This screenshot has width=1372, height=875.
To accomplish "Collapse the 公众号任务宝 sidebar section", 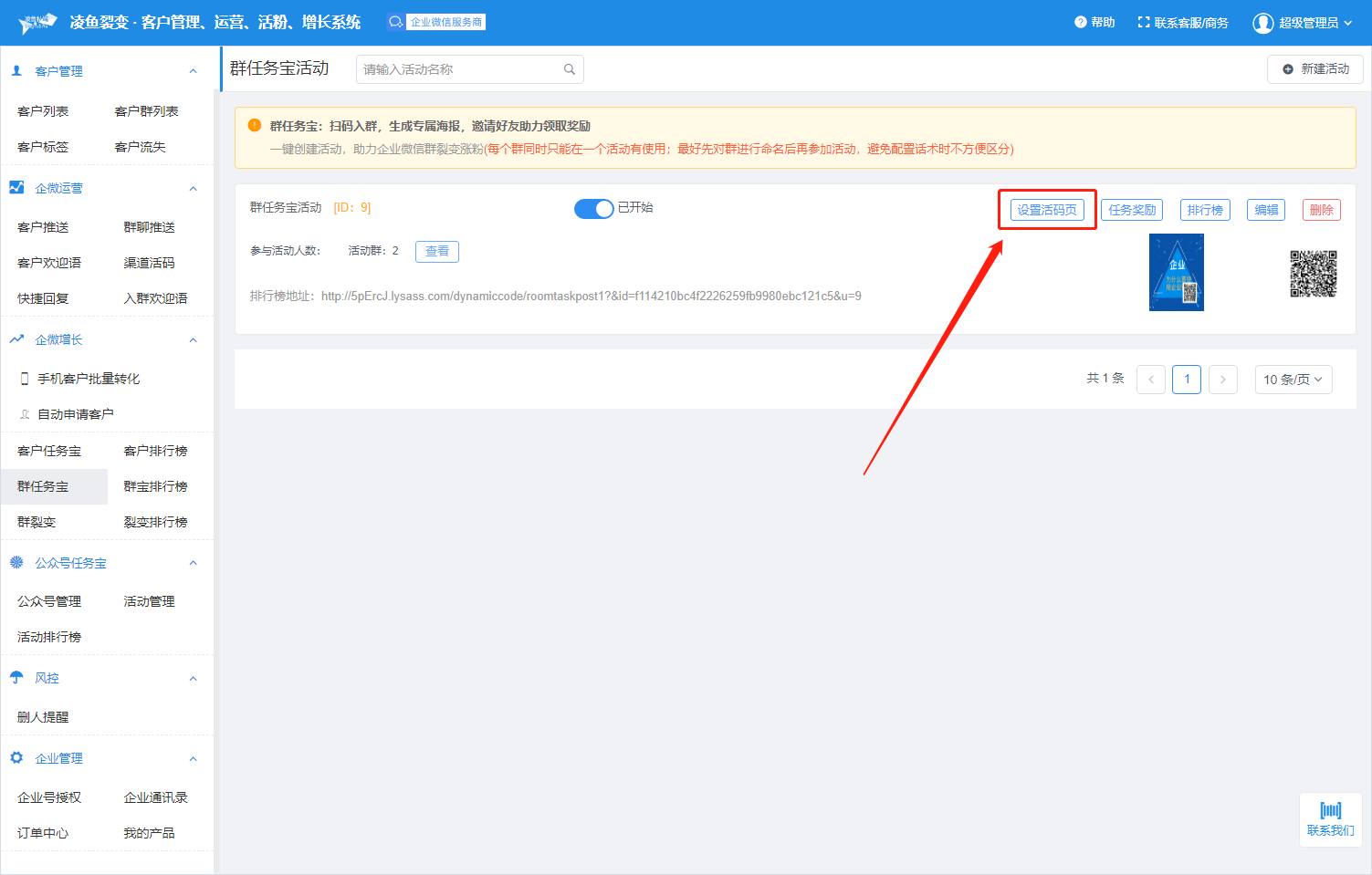I will click(x=193, y=563).
